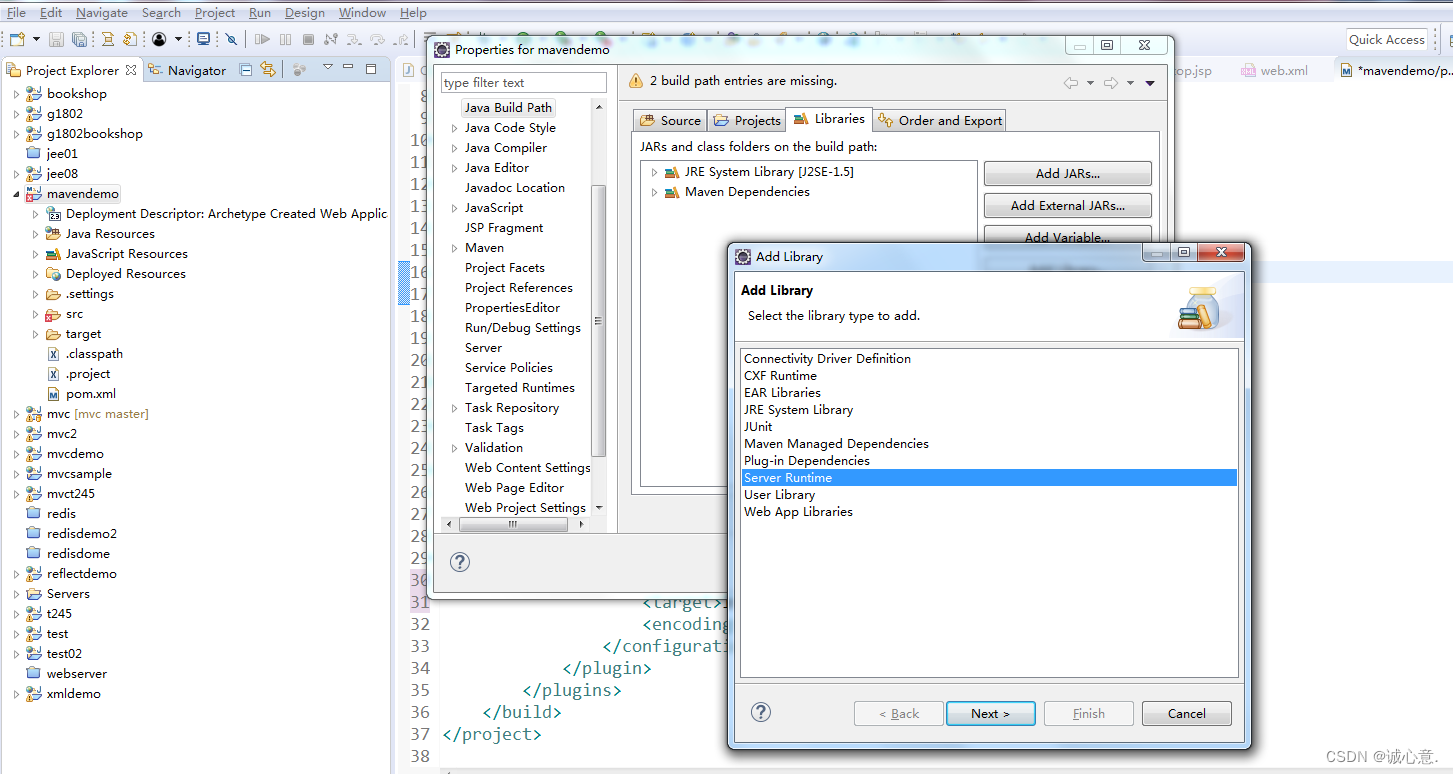Open New wizard dropdown arrow

(36, 39)
